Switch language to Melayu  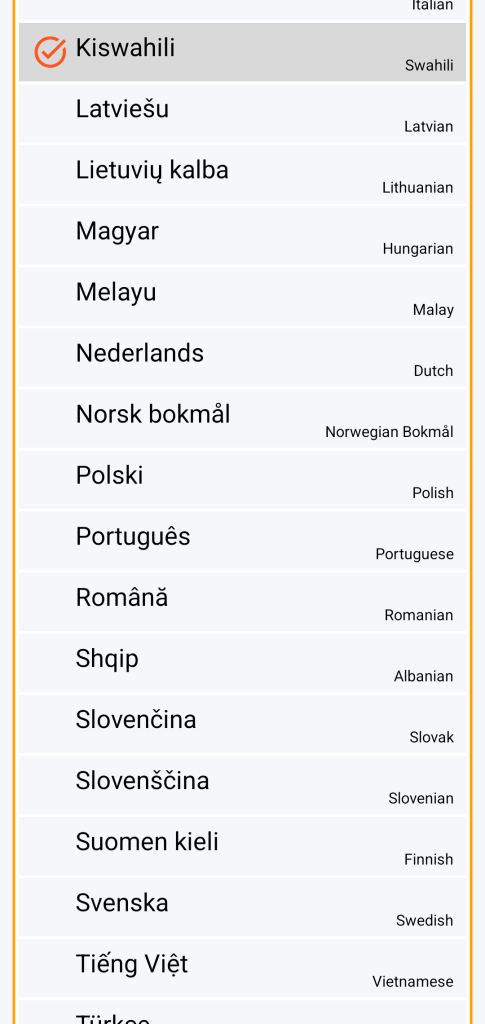pos(242,296)
